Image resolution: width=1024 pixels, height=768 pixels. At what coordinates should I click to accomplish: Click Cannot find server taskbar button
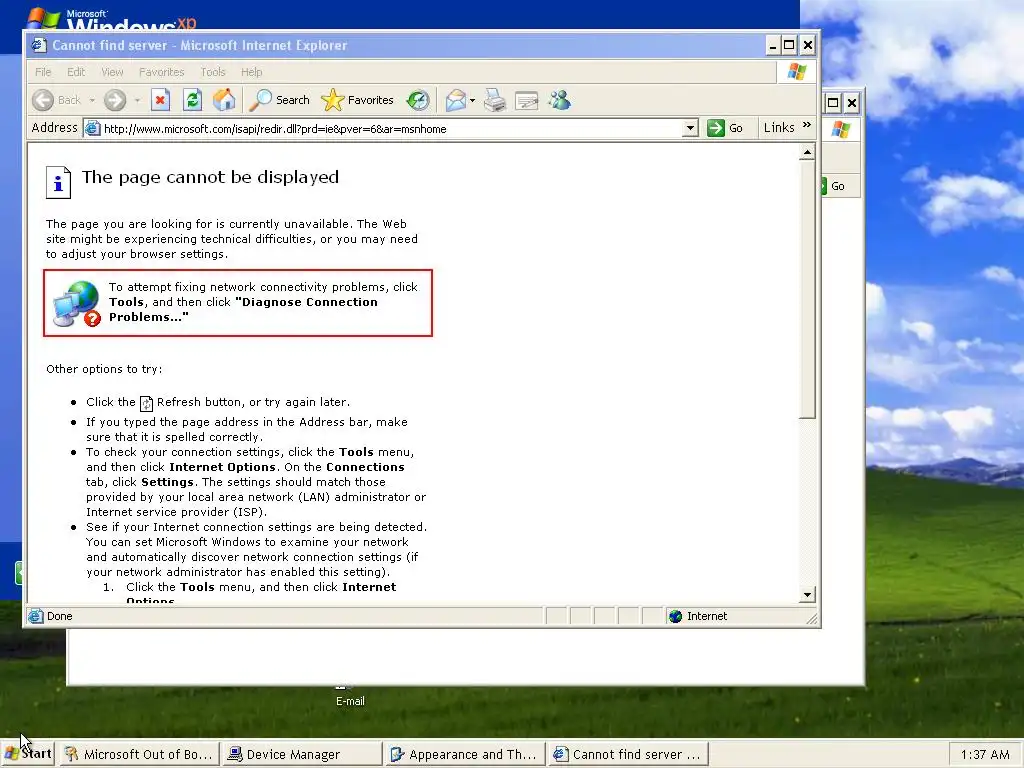(x=628, y=754)
